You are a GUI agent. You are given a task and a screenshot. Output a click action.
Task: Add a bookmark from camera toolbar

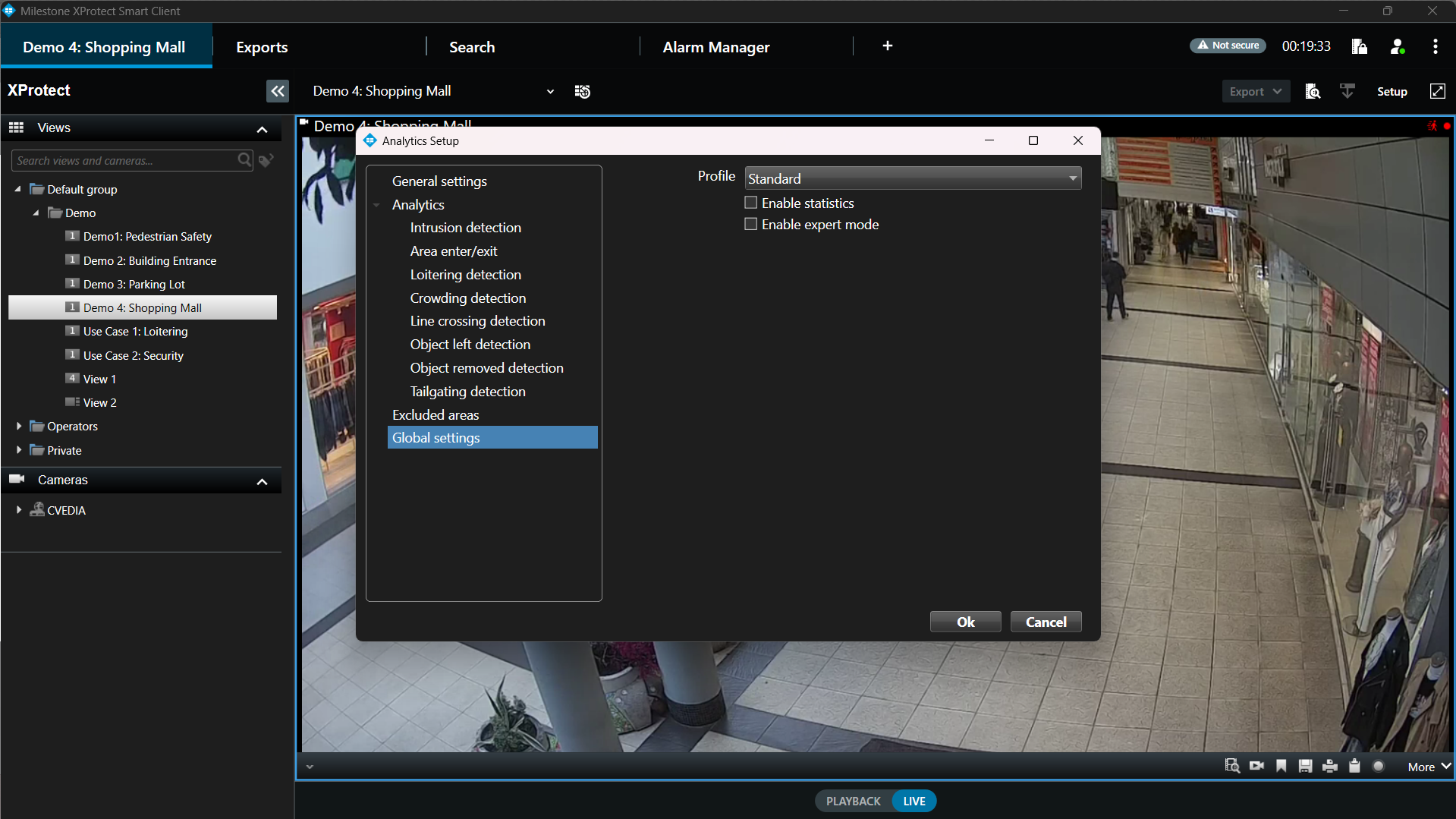(1281, 766)
